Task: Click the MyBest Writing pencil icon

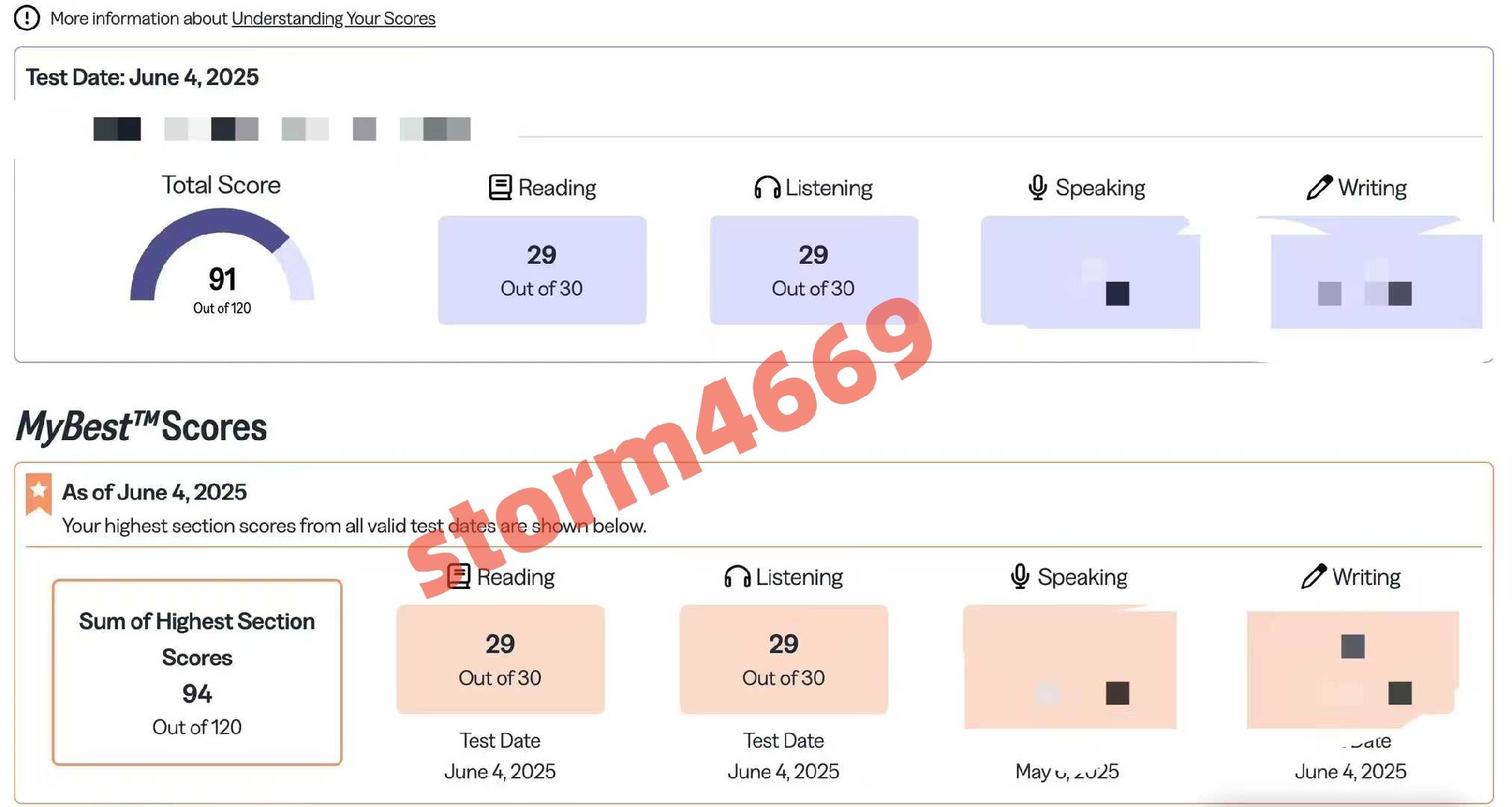Action: pos(1314,576)
